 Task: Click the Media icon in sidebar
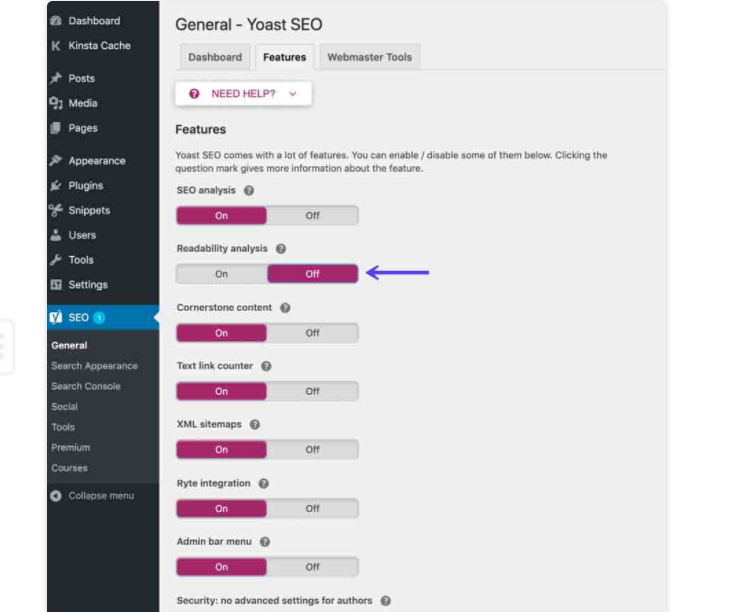click(56, 103)
